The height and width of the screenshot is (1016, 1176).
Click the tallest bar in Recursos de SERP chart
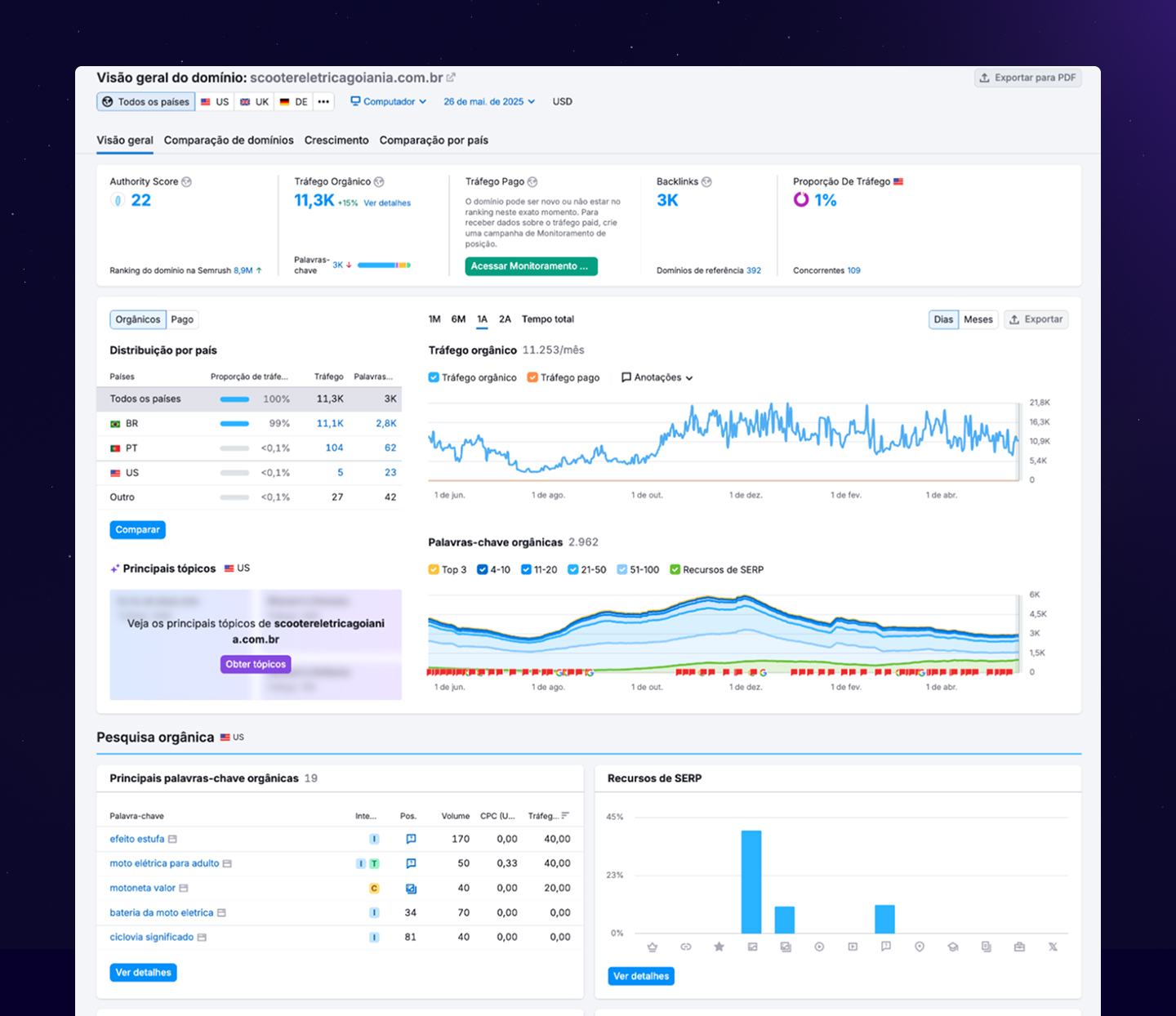click(x=751, y=882)
